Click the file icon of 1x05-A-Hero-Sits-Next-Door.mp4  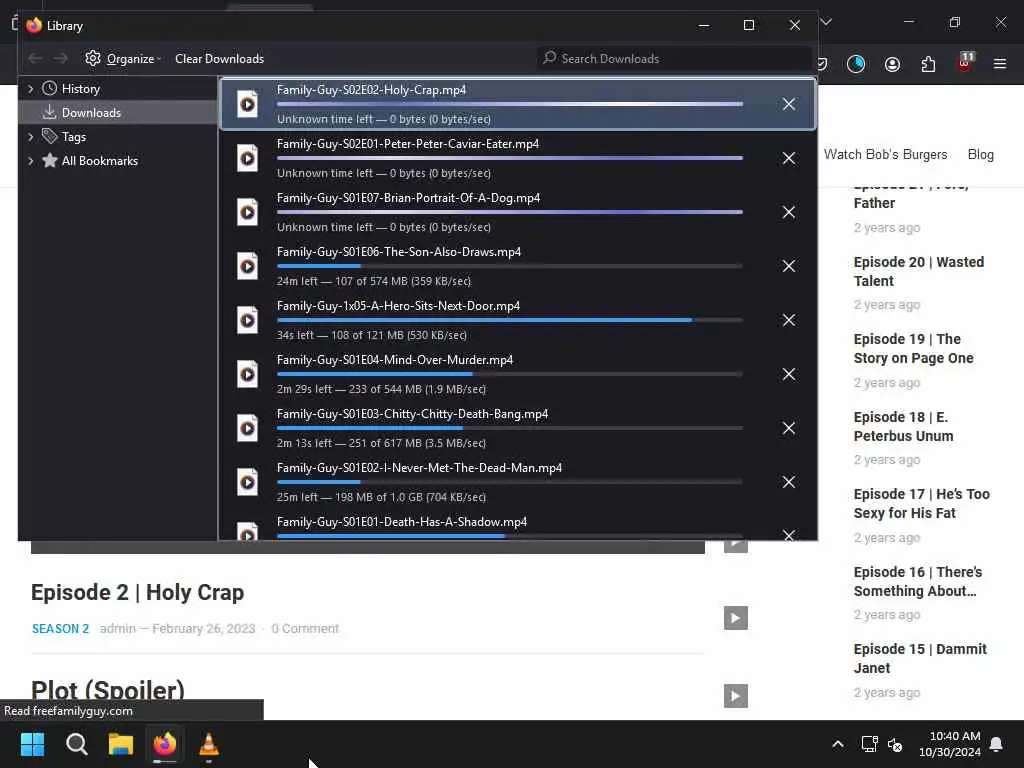(x=248, y=320)
